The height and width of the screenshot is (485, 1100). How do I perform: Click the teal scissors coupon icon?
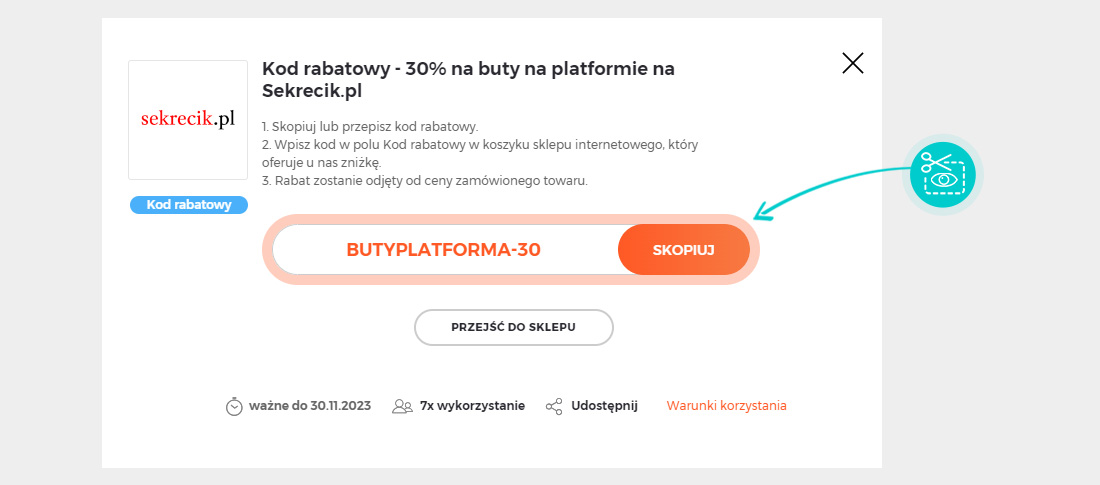point(943,175)
